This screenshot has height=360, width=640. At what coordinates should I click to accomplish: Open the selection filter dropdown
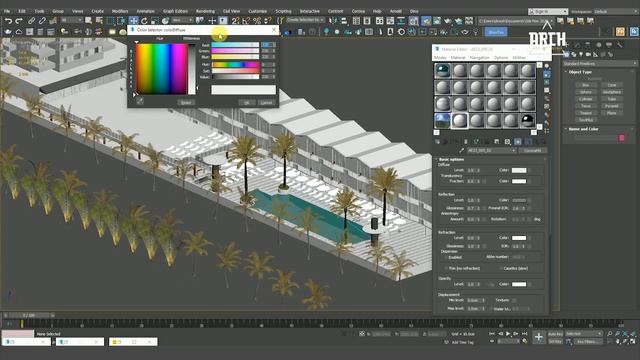[71, 20]
